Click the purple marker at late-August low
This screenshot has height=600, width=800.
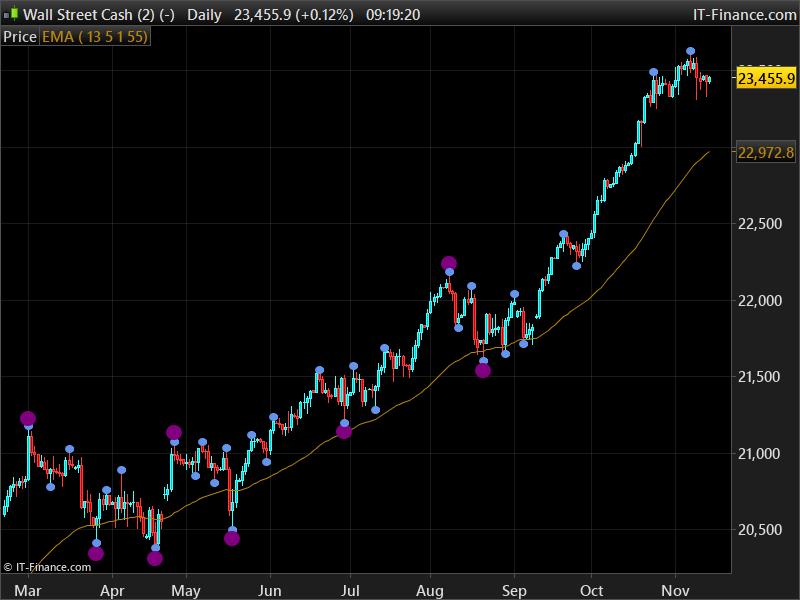click(483, 370)
